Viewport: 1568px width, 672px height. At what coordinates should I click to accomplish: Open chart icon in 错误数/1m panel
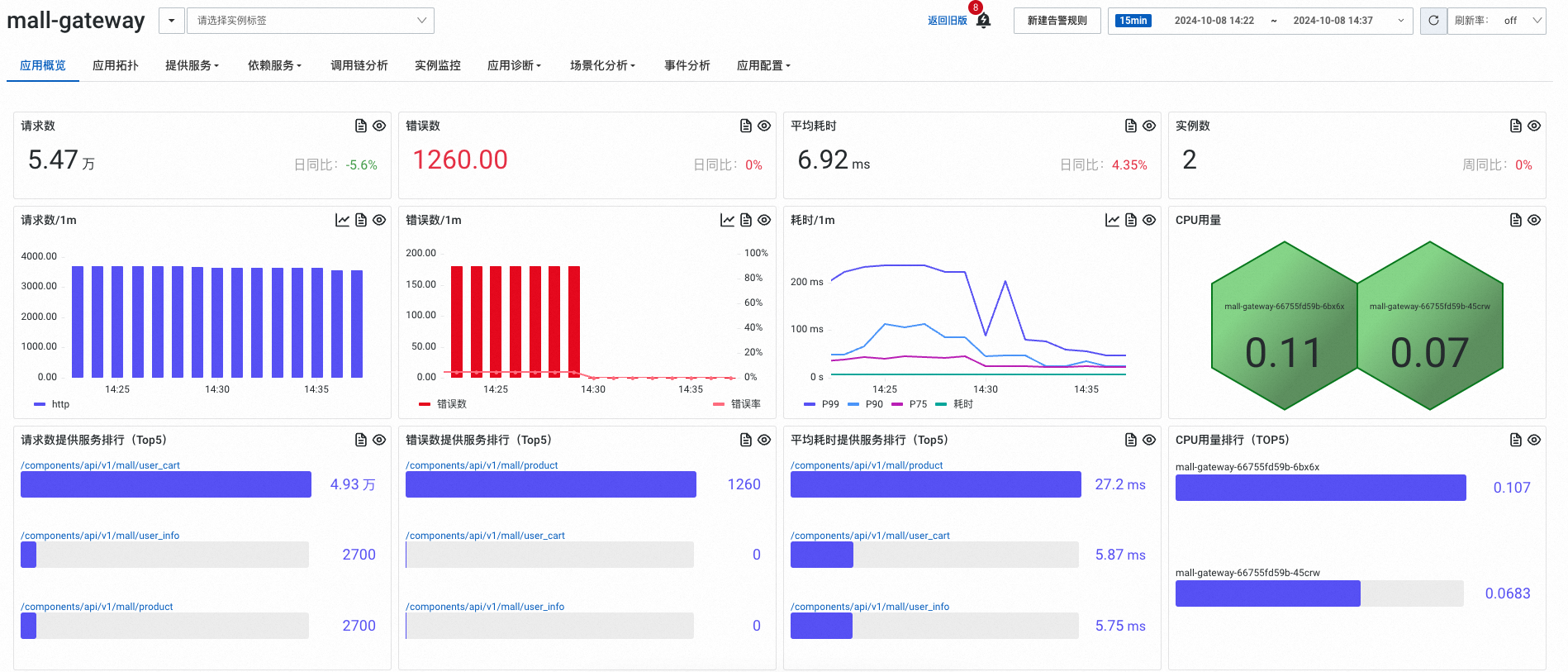click(727, 220)
